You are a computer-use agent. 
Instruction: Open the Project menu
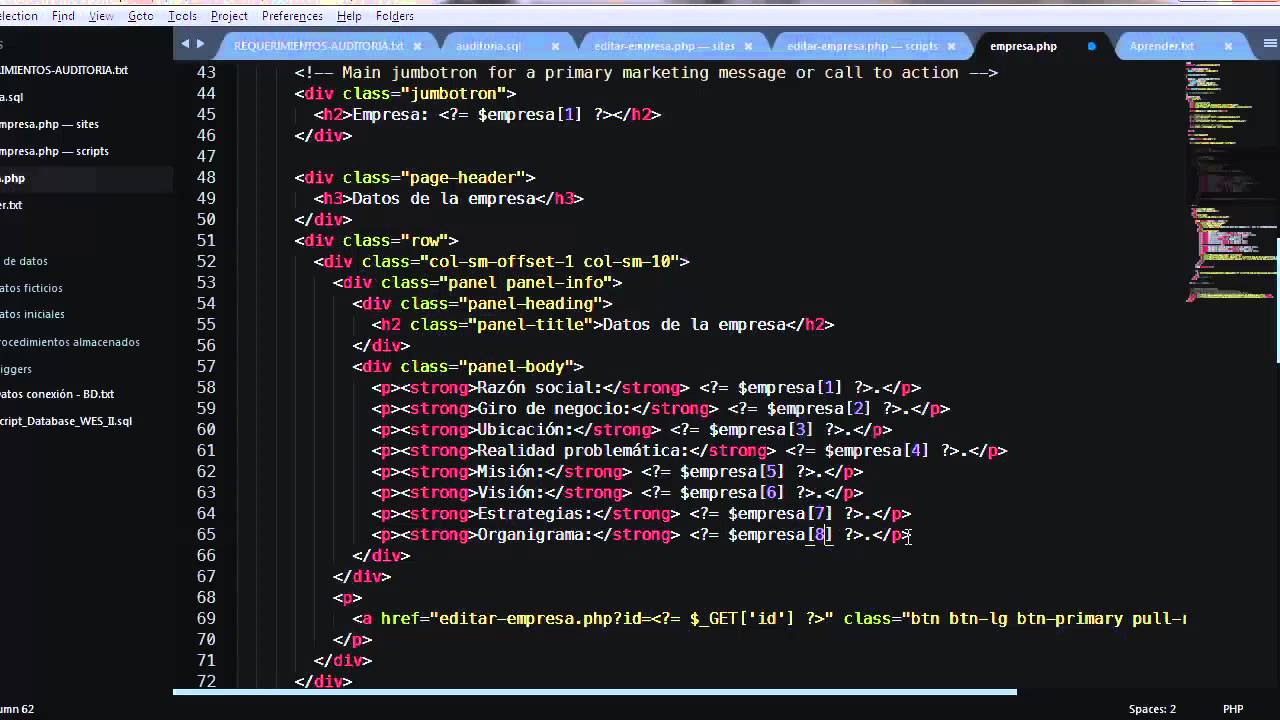click(x=229, y=16)
